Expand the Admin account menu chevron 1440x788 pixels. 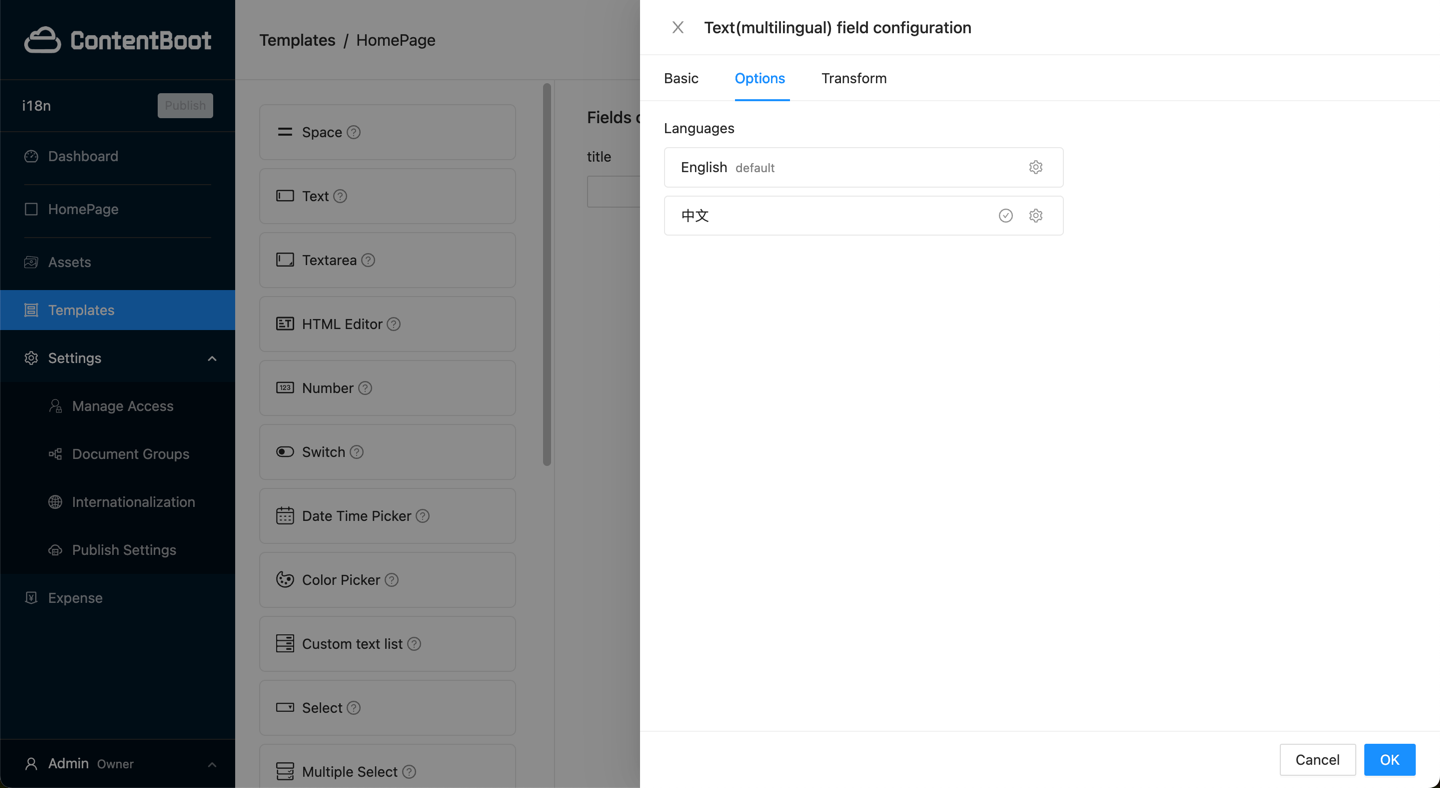pos(212,764)
